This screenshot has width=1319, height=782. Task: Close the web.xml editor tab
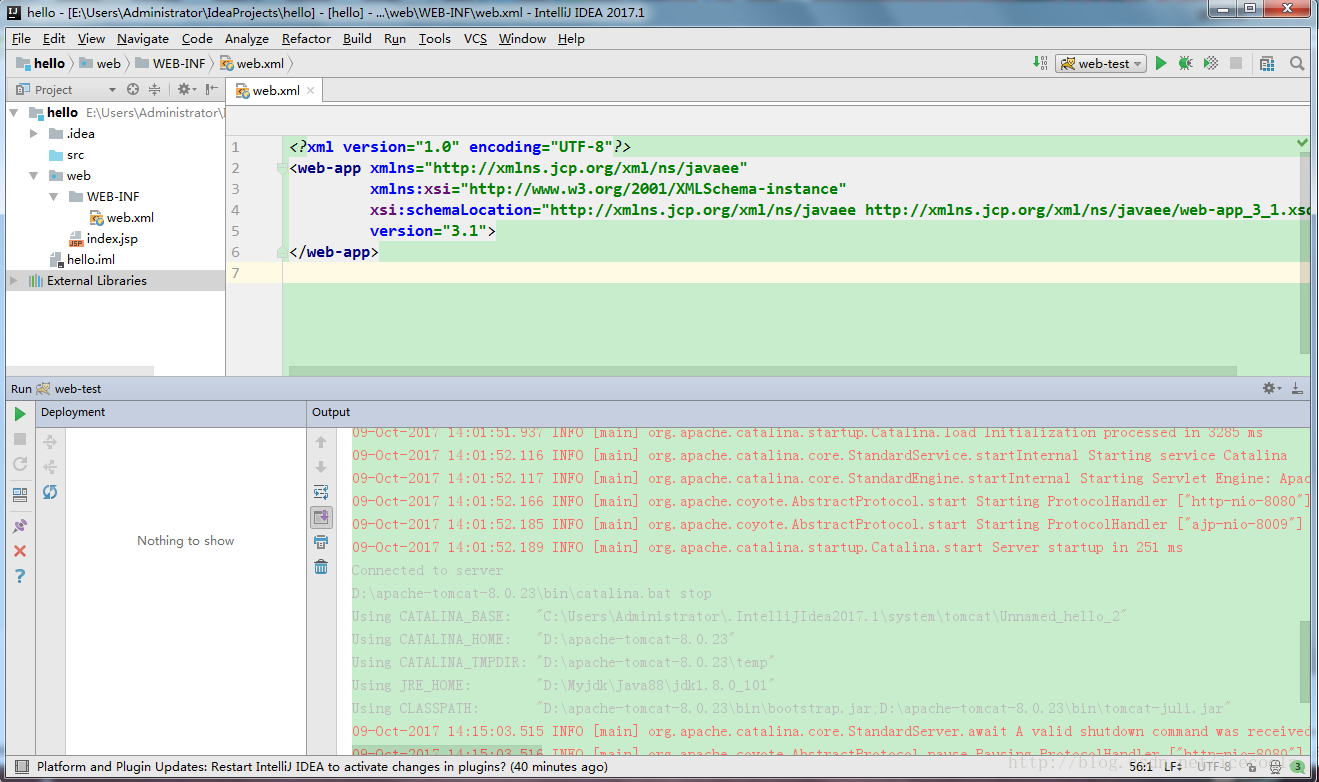point(310,90)
